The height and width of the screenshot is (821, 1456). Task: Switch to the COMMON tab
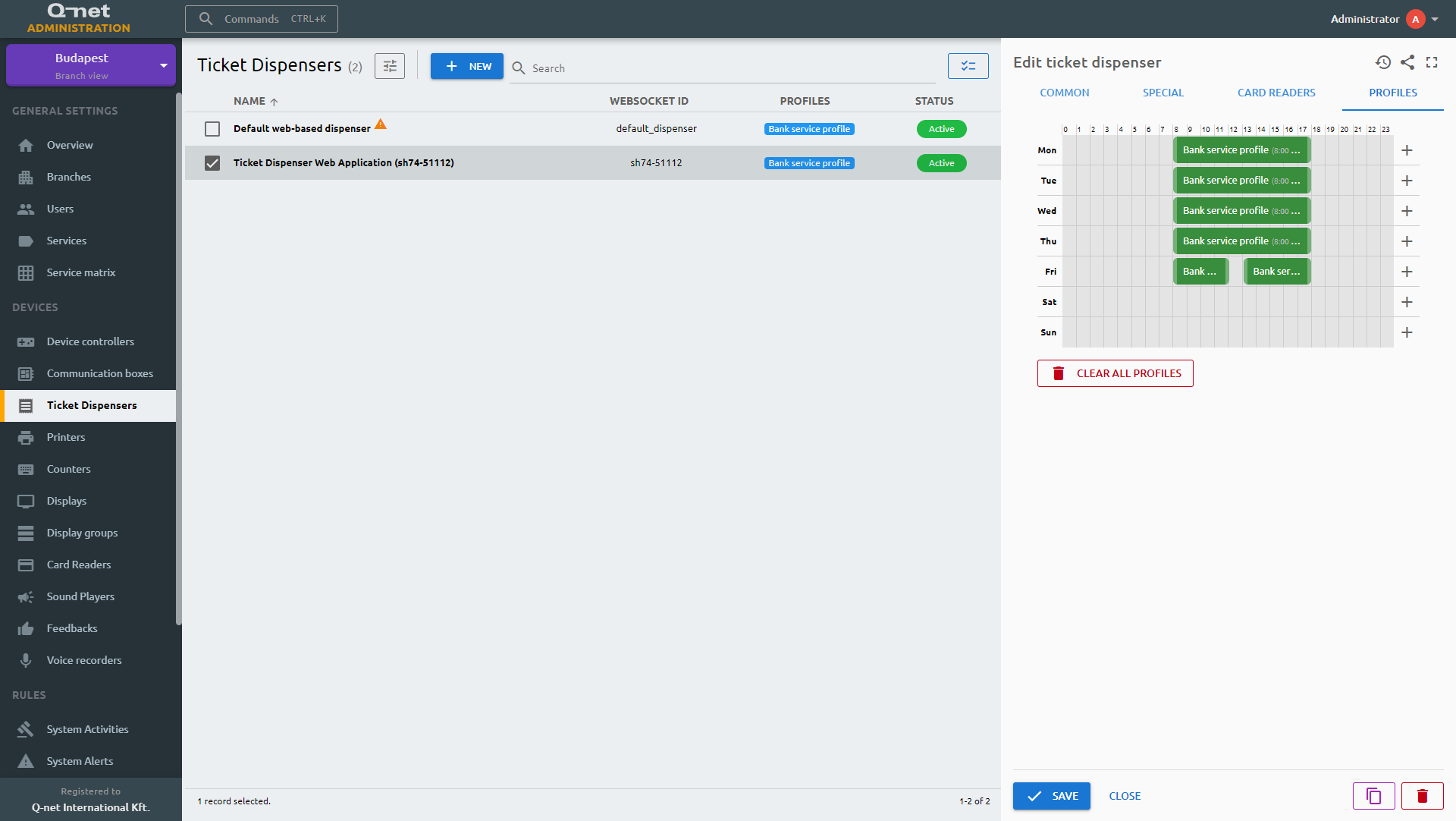coord(1064,93)
